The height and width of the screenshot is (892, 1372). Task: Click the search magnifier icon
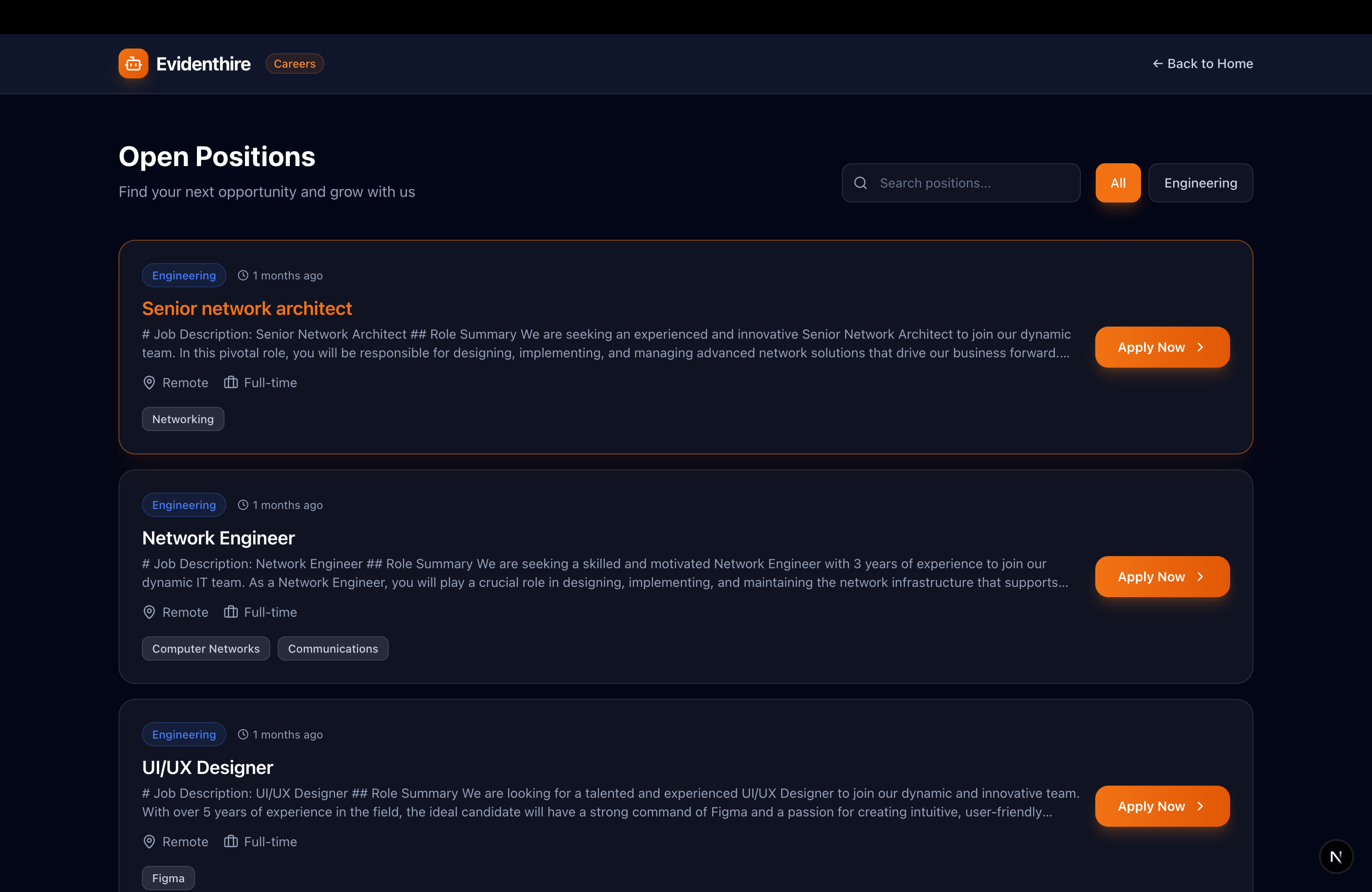click(x=860, y=183)
